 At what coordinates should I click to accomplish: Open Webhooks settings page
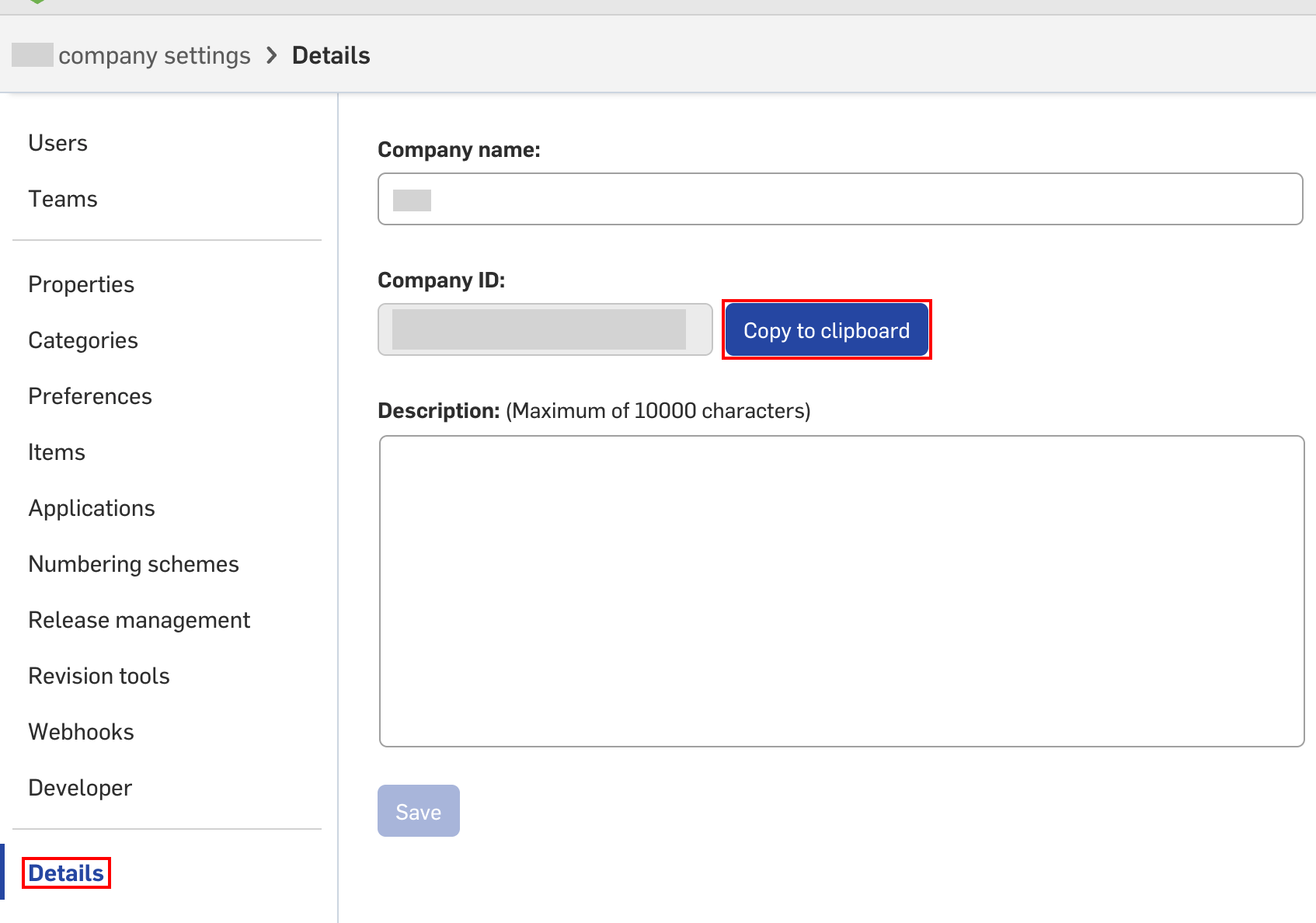click(x=81, y=732)
